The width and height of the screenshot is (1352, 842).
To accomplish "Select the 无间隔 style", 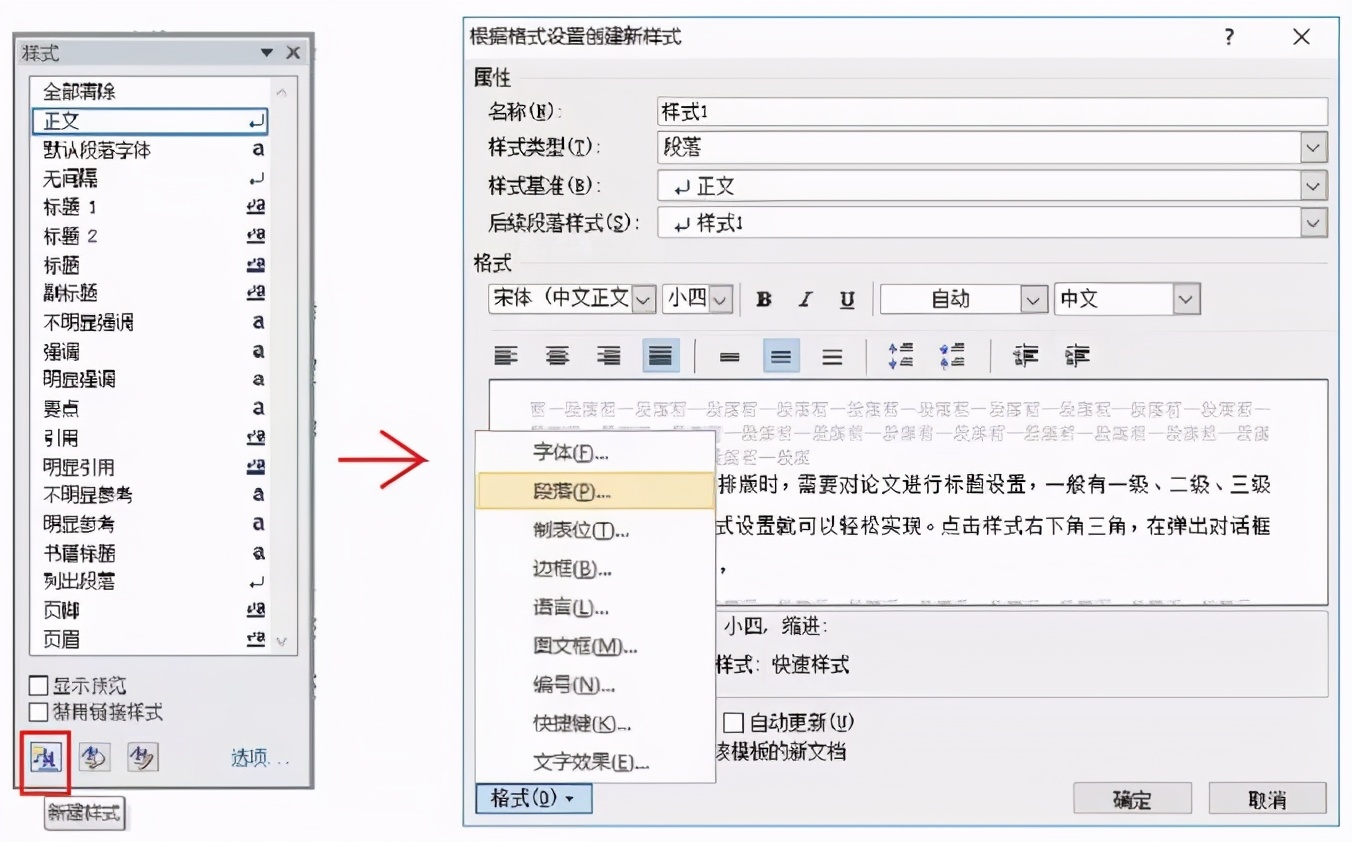I will coord(150,179).
